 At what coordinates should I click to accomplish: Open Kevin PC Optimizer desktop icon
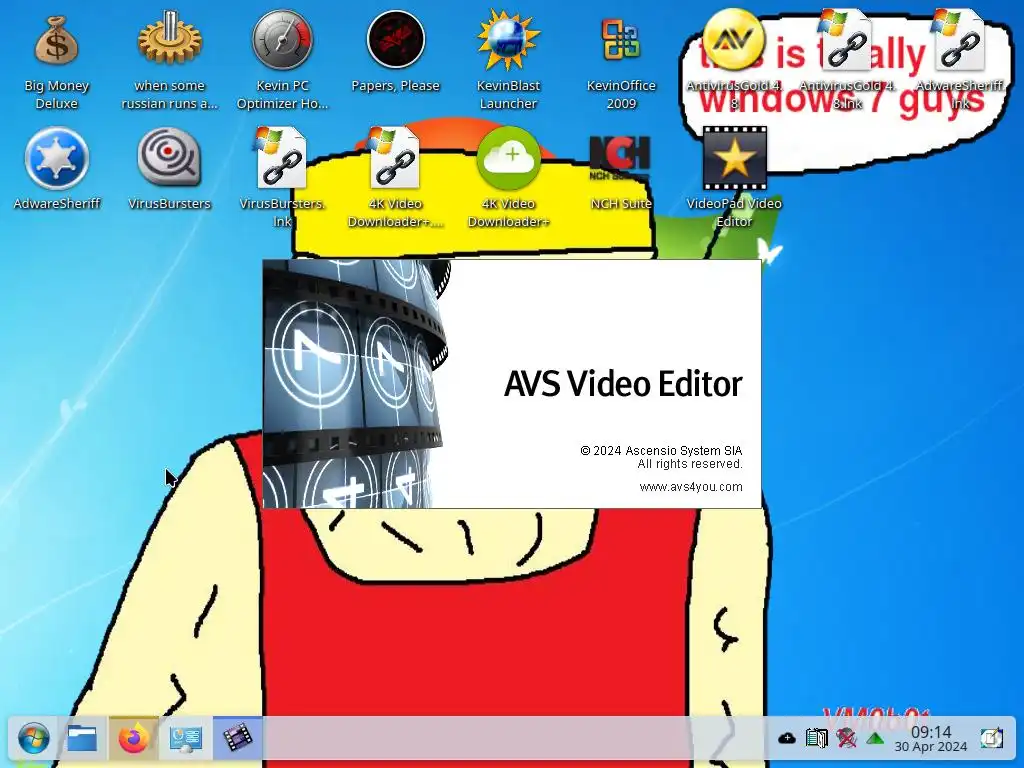(x=282, y=40)
